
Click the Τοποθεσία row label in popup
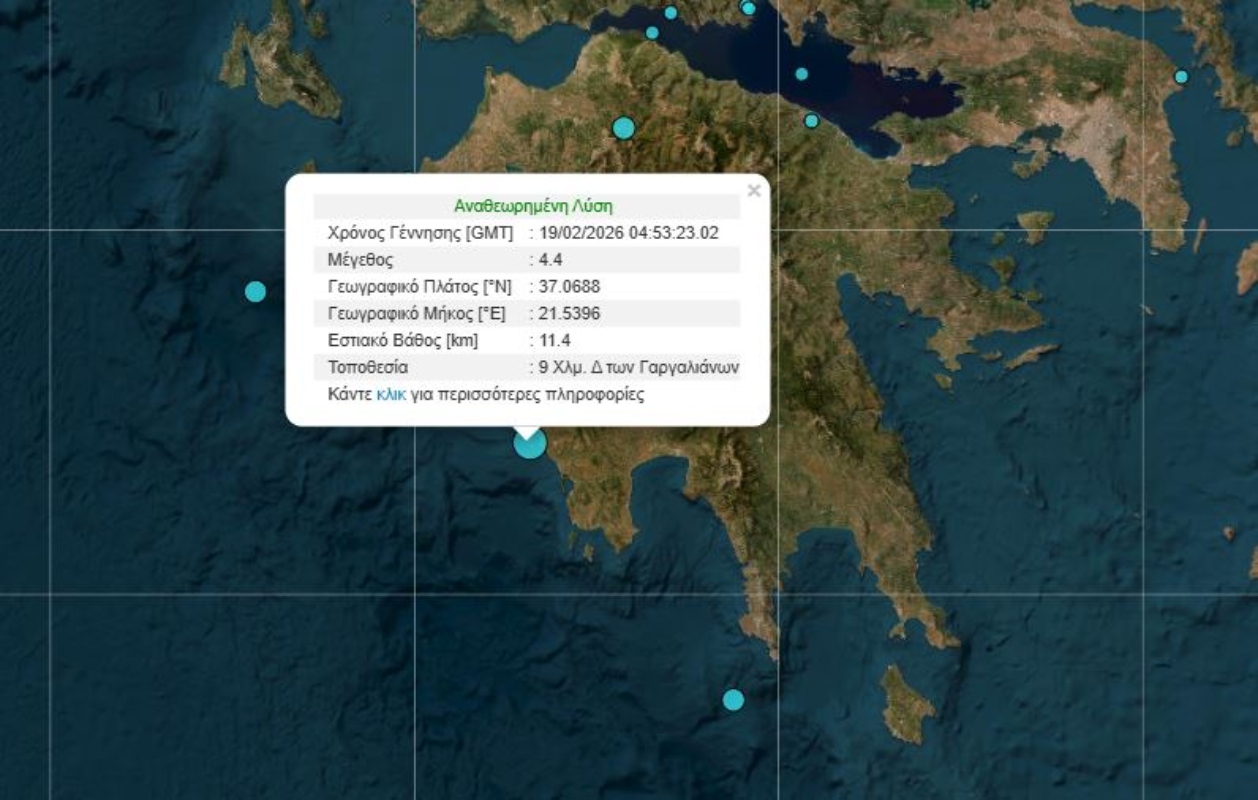click(x=368, y=367)
